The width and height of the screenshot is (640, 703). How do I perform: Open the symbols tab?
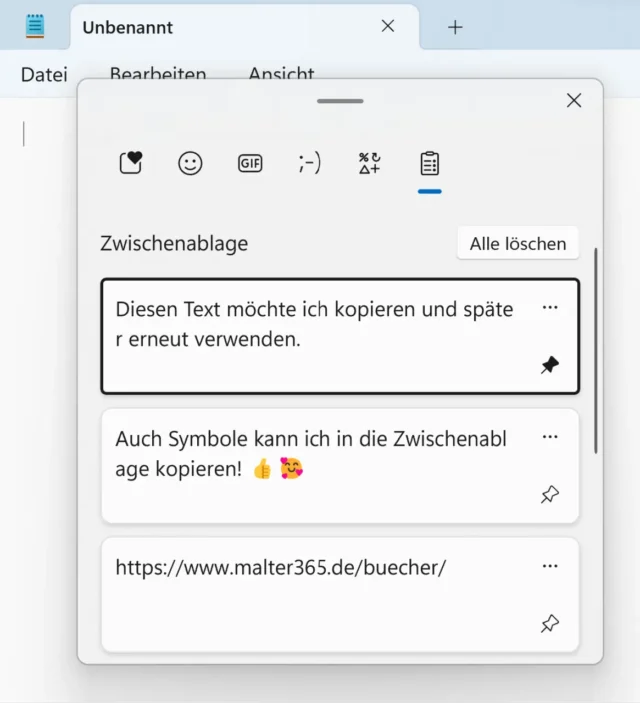point(370,163)
